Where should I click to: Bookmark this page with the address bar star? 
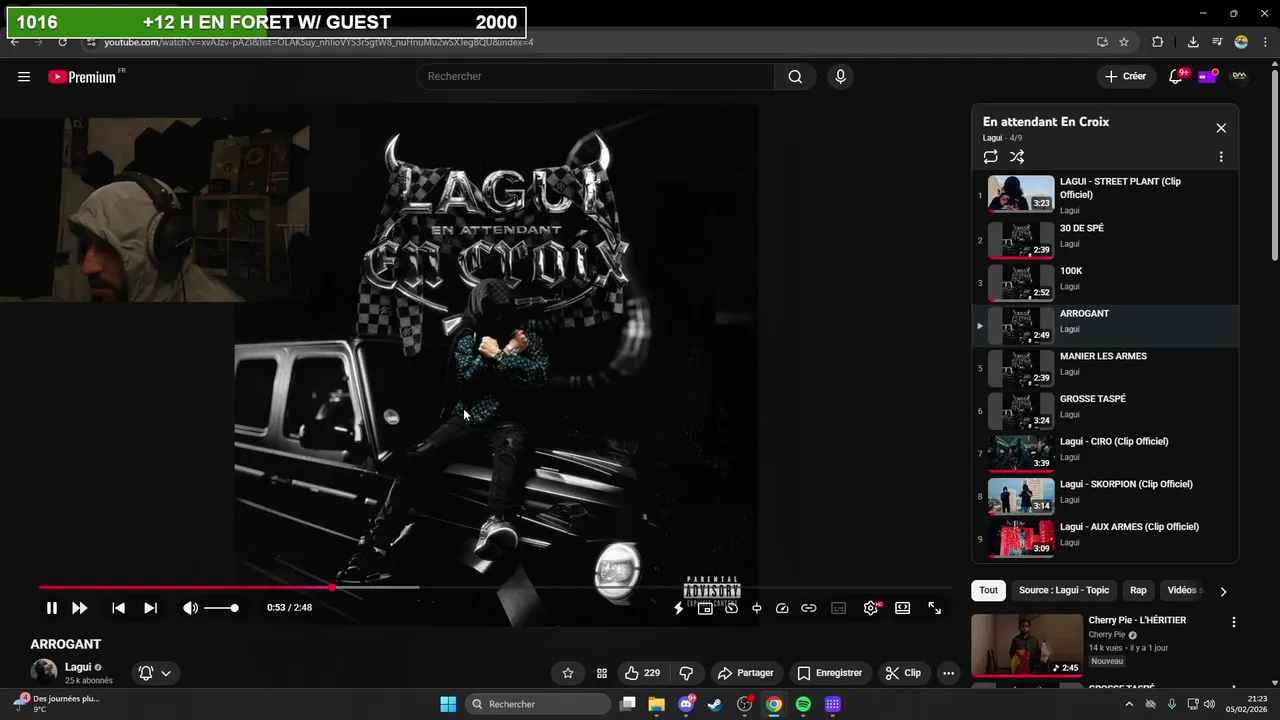(1124, 42)
